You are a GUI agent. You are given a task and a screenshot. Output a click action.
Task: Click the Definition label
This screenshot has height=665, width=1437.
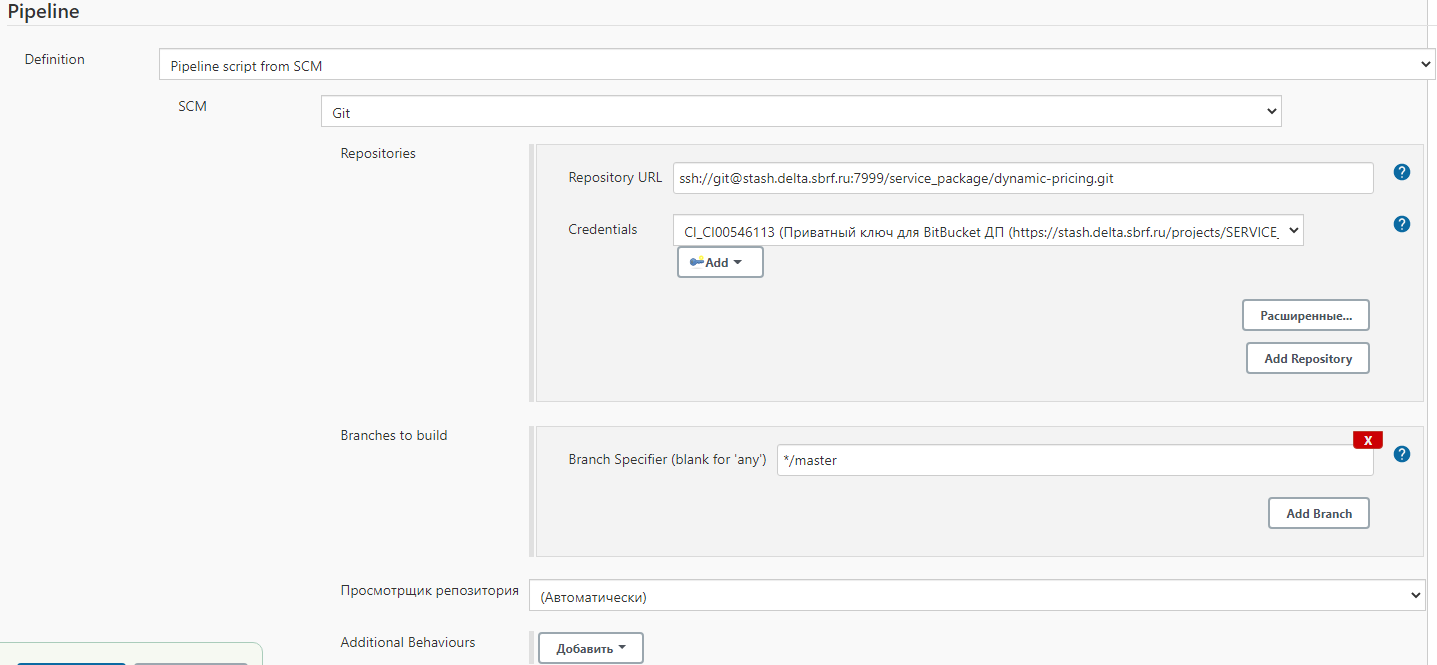(x=55, y=59)
